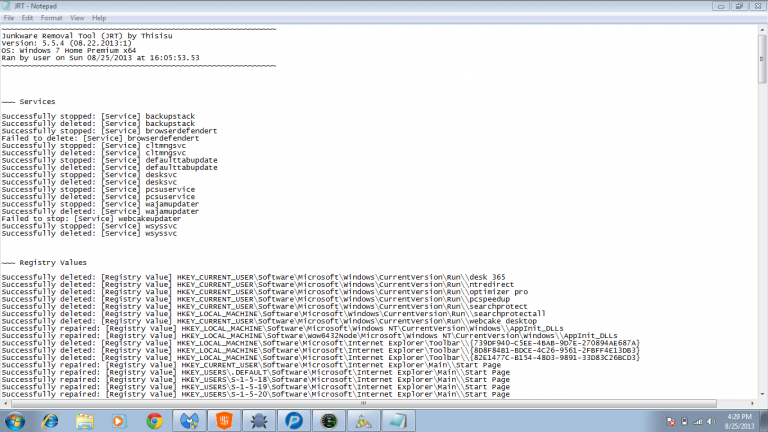Screen dimensions: 768x432
Task: Open the Windows Start menu
Action: pos(14,421)
